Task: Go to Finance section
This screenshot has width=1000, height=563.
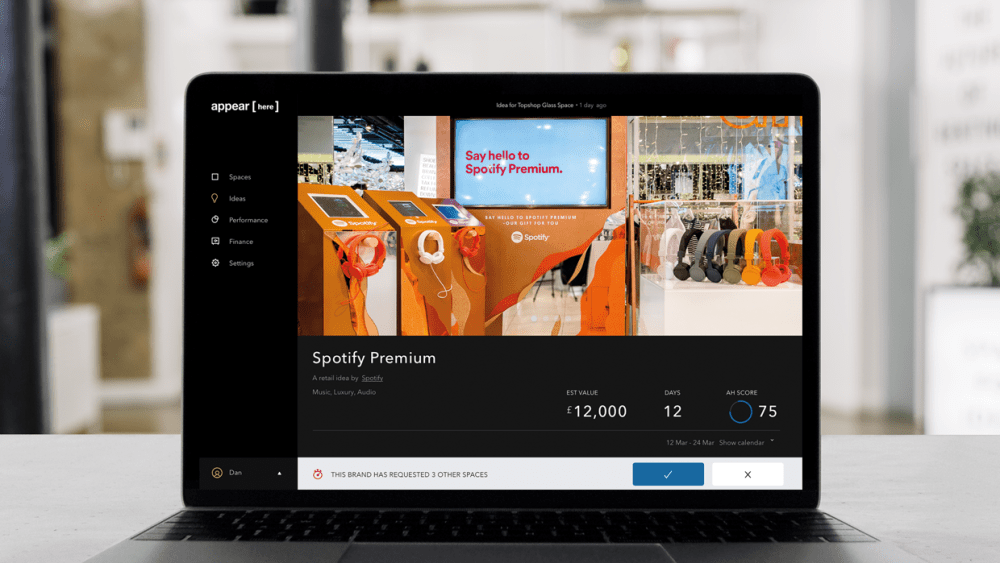Action: pos(241,242)
